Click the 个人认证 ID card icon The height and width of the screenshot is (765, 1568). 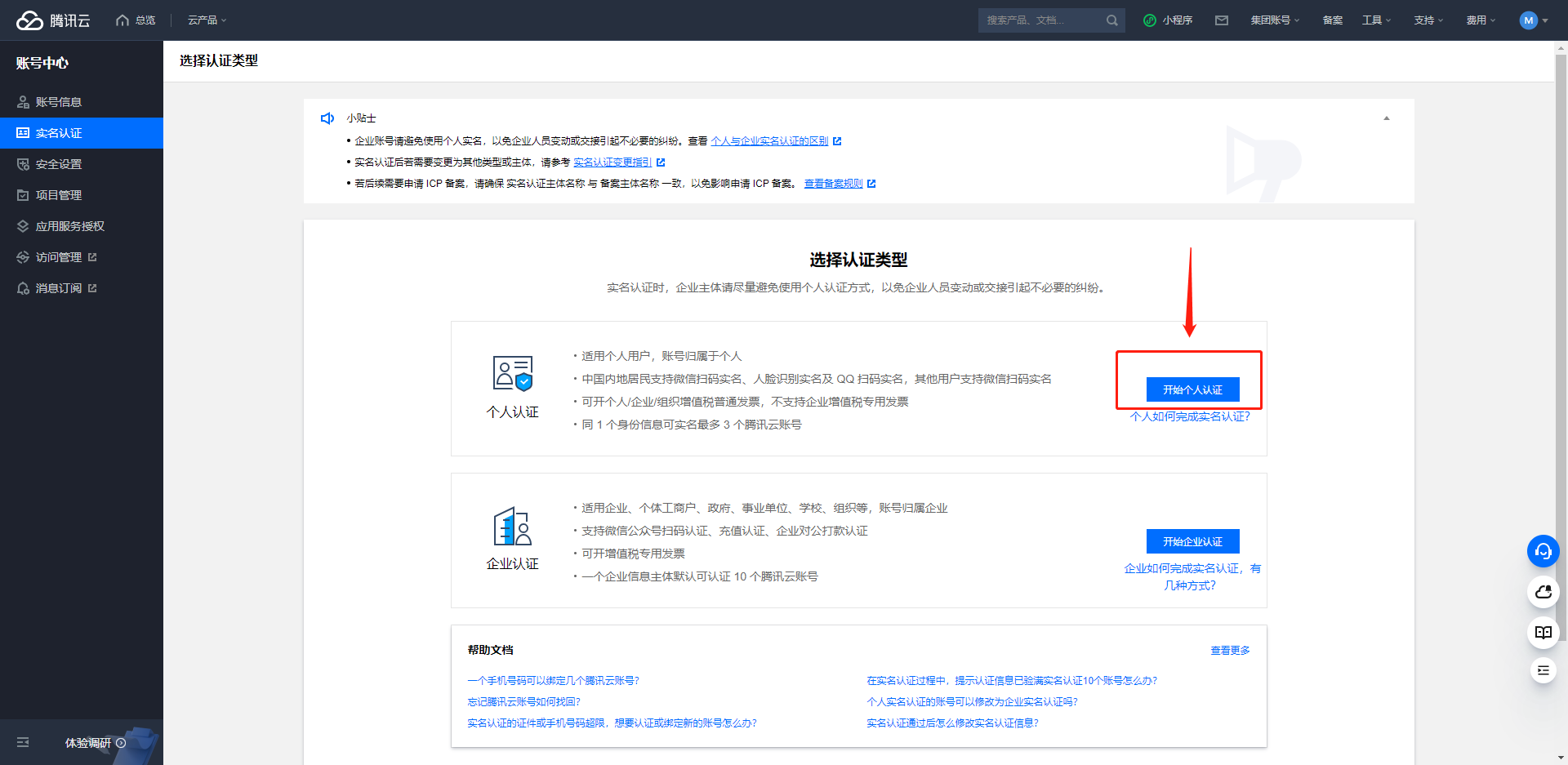click(513, 373)
